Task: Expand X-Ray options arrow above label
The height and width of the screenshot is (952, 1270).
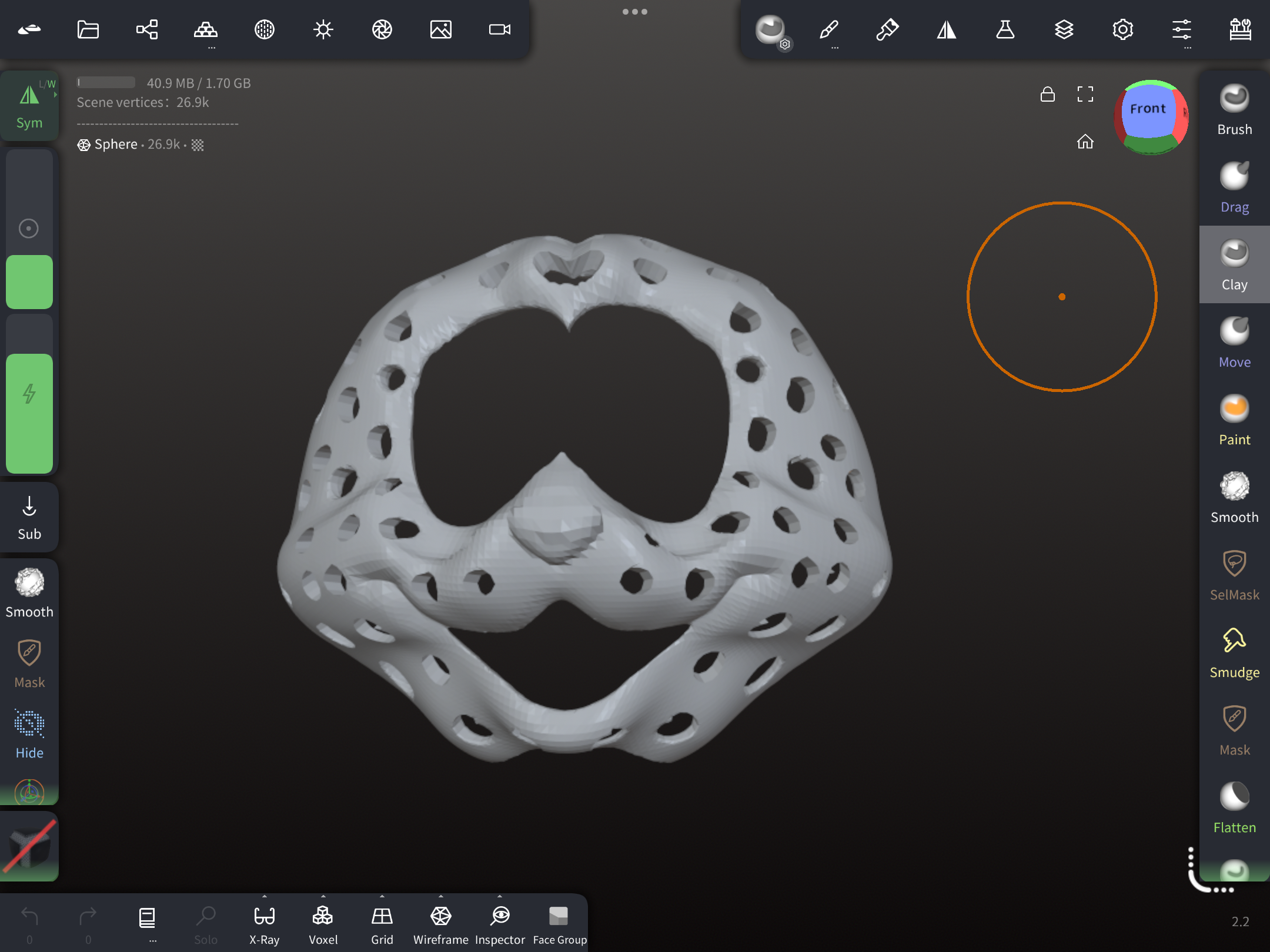Action: pyautogui.click(x=265, y=896)
